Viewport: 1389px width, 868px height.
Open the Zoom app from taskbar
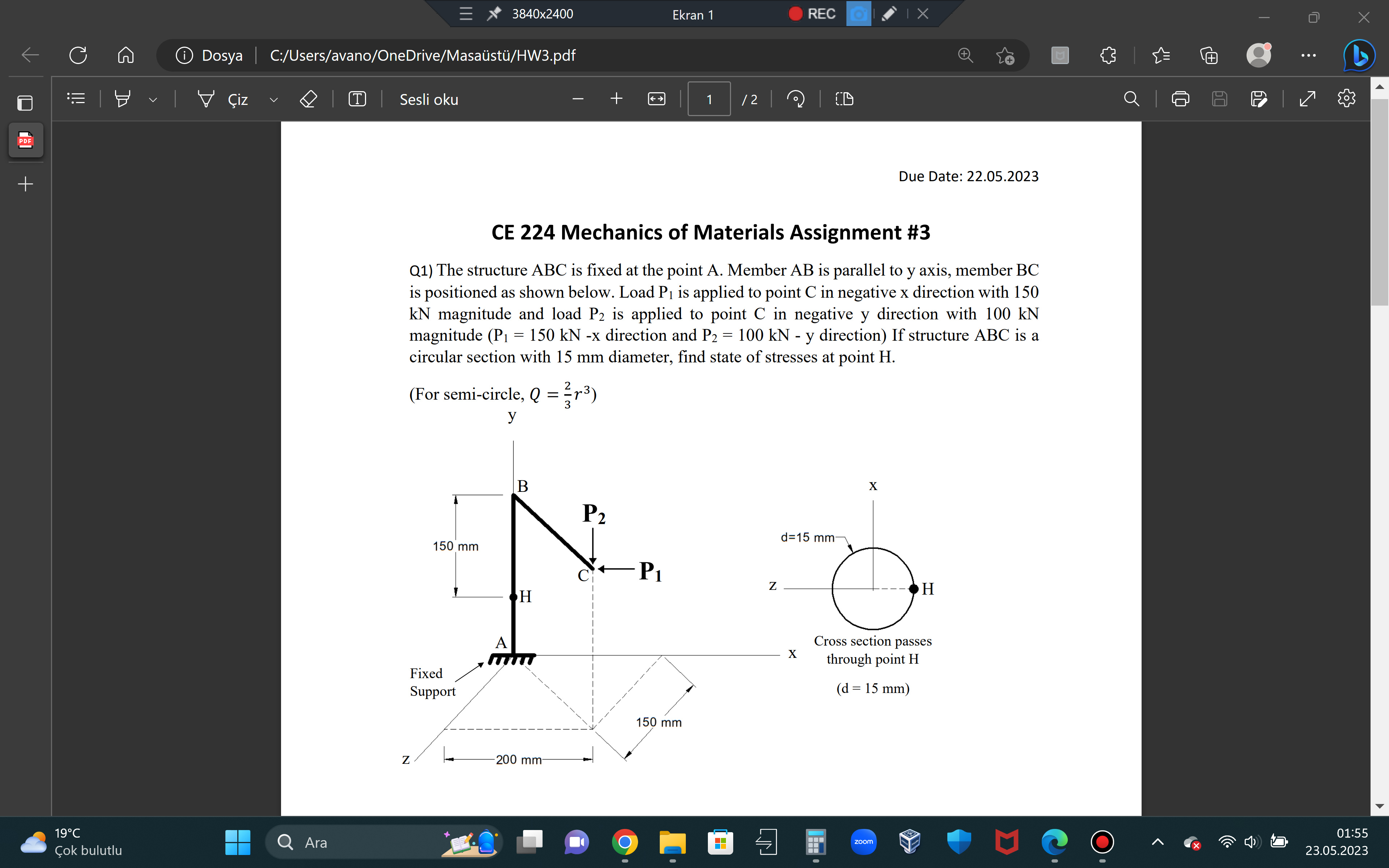[863, 842]
